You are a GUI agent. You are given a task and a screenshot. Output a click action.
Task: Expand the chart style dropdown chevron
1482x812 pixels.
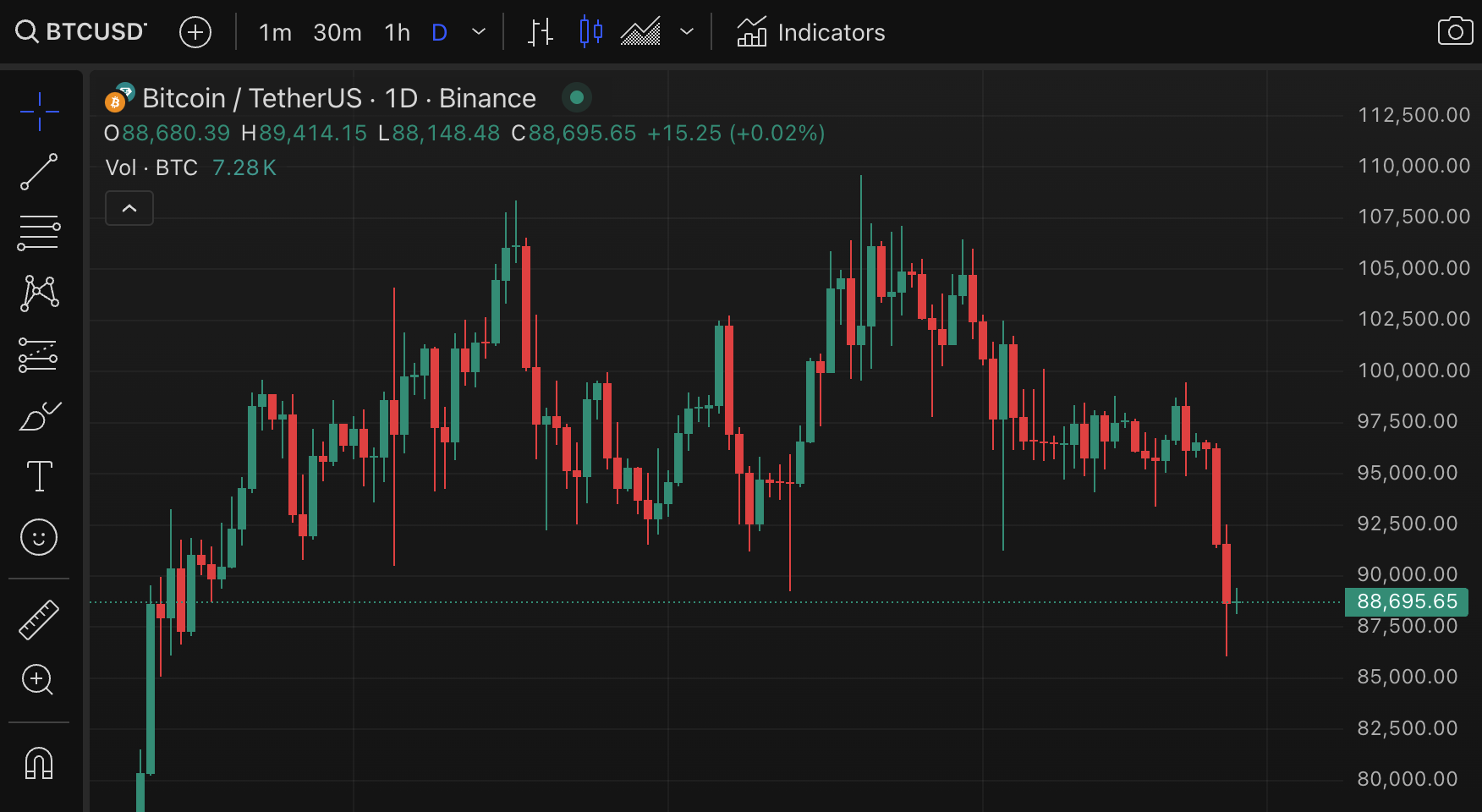[x=687, y=32]
